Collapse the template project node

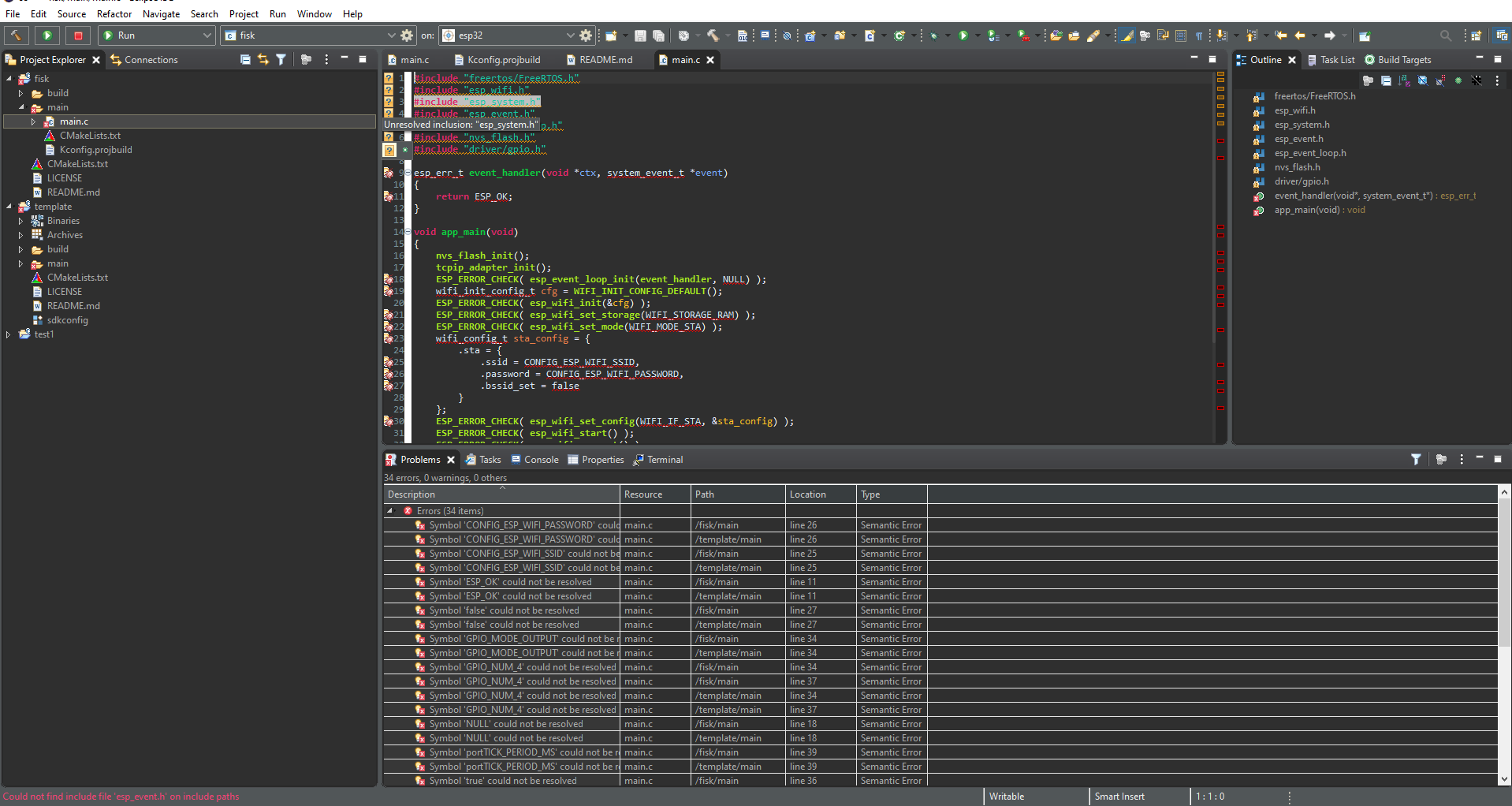pos(9,207)
